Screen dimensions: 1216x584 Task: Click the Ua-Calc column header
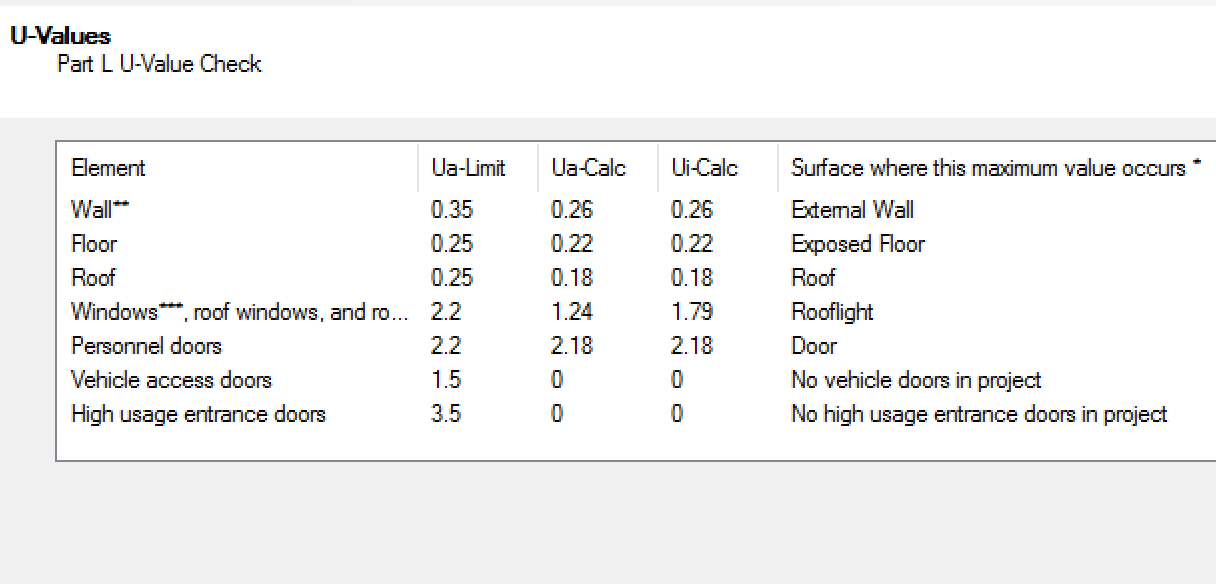(589, 167)
